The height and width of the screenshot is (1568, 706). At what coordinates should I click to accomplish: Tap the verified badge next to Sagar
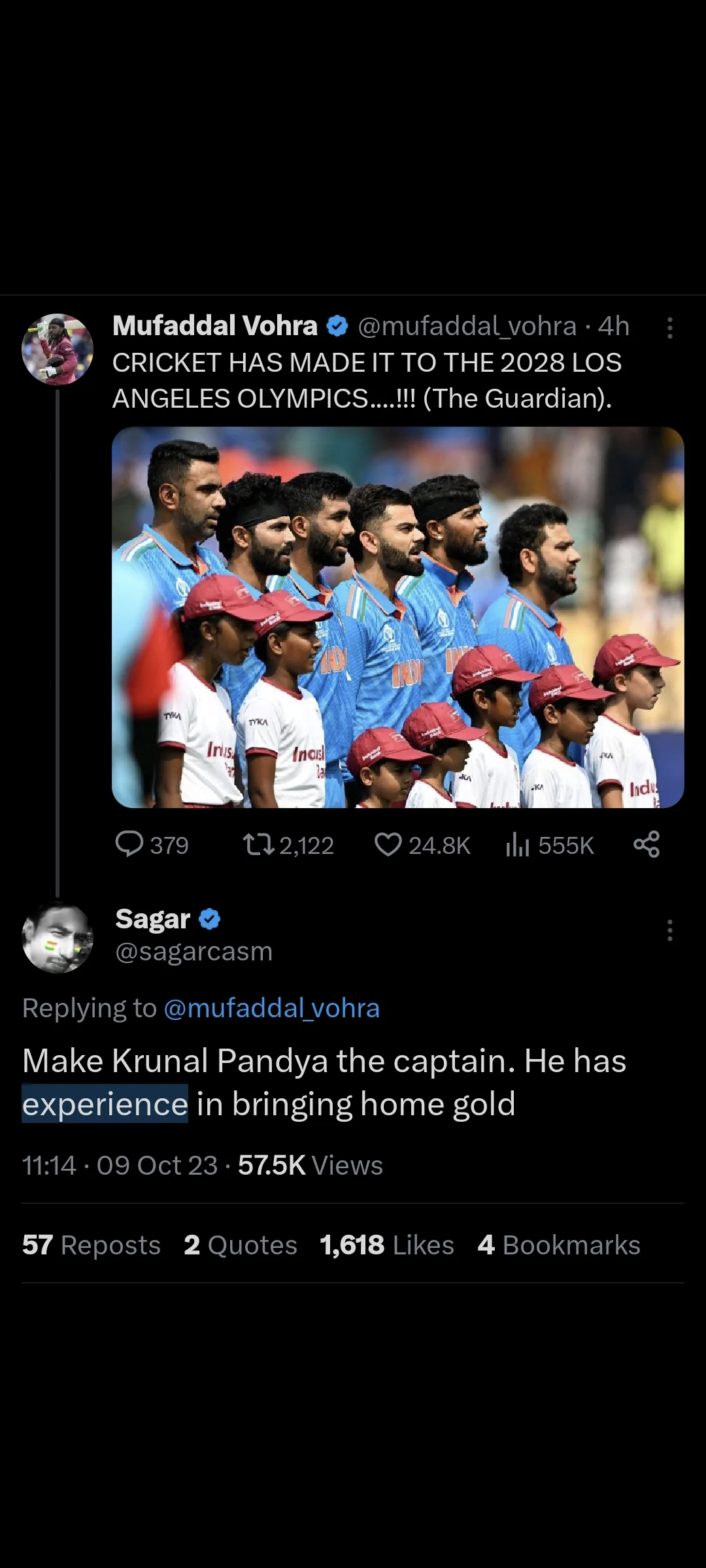[209, 919]
